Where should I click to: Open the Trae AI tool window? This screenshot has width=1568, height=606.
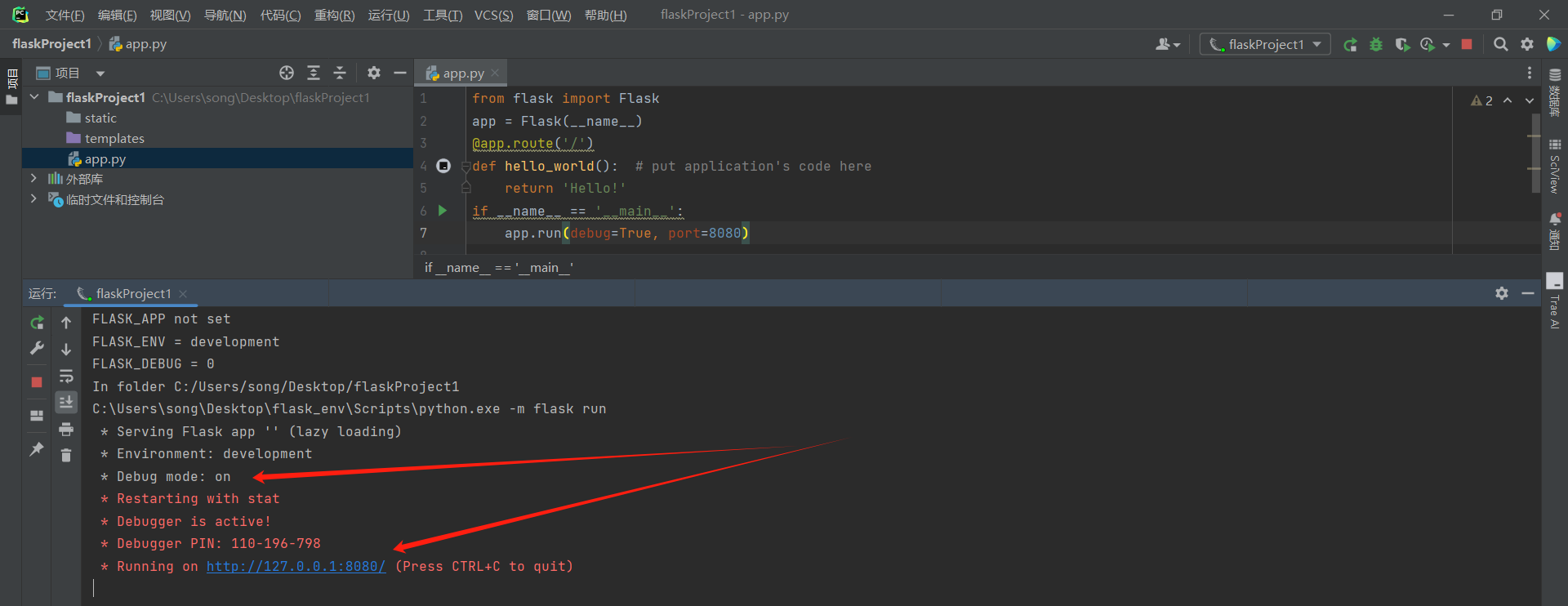(x=1555, y=301)
